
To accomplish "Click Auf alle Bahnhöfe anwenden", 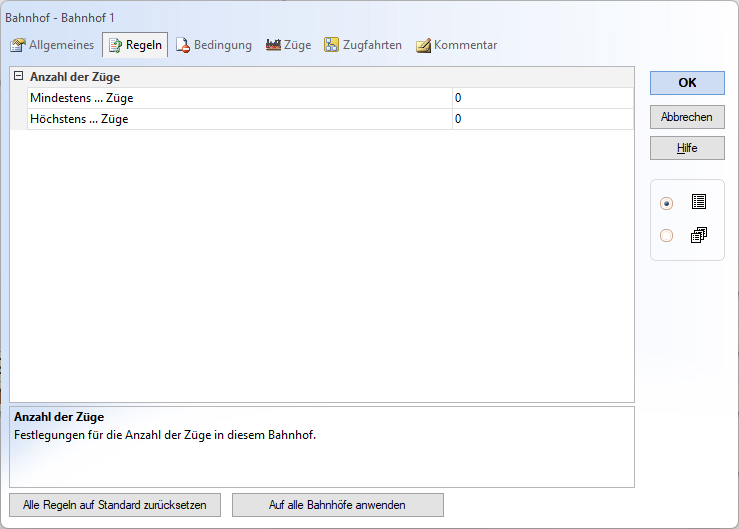I will [x=337, y=505].
